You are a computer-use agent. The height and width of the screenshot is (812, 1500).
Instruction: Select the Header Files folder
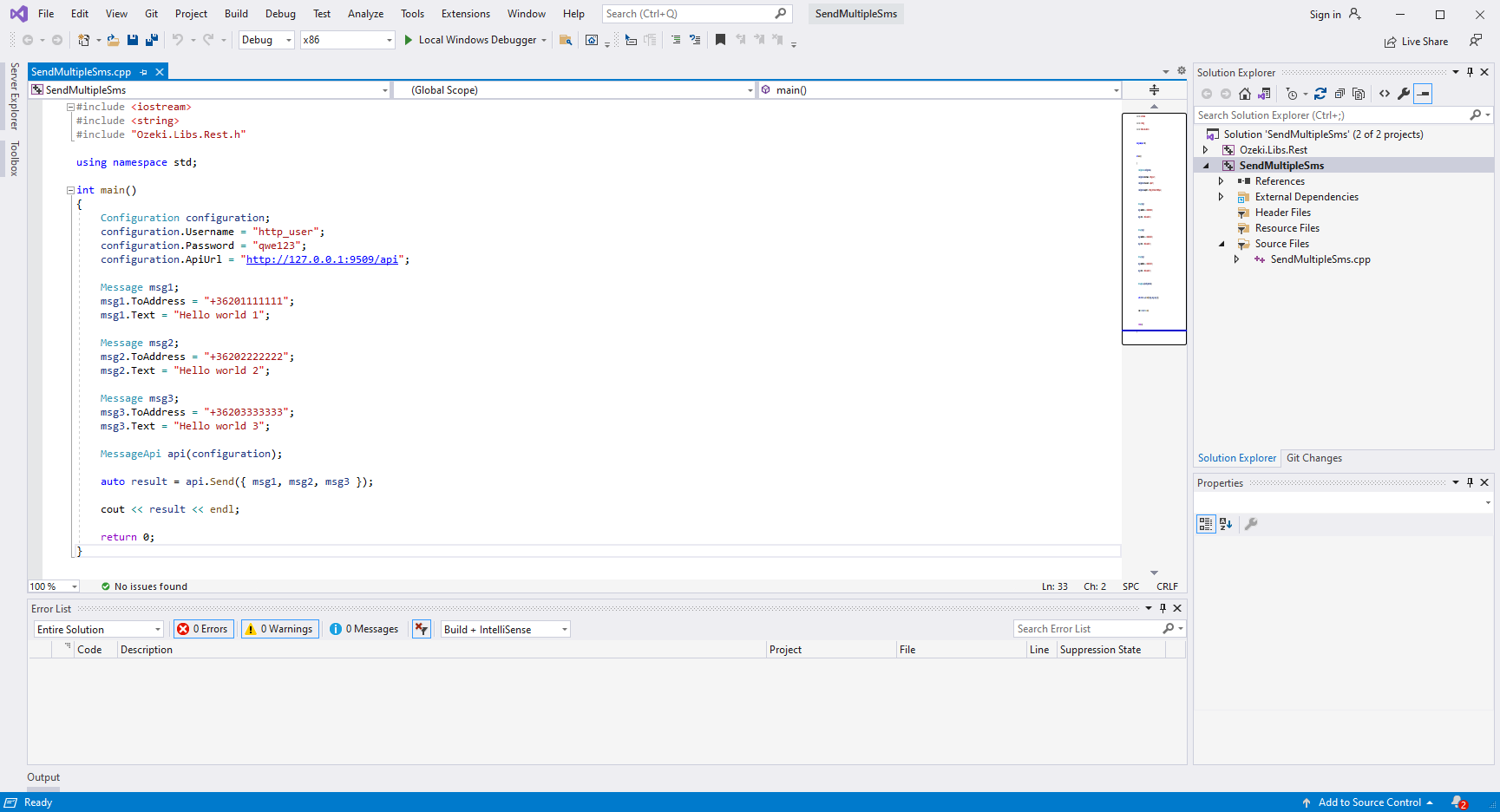click(x=1282, y=213)
